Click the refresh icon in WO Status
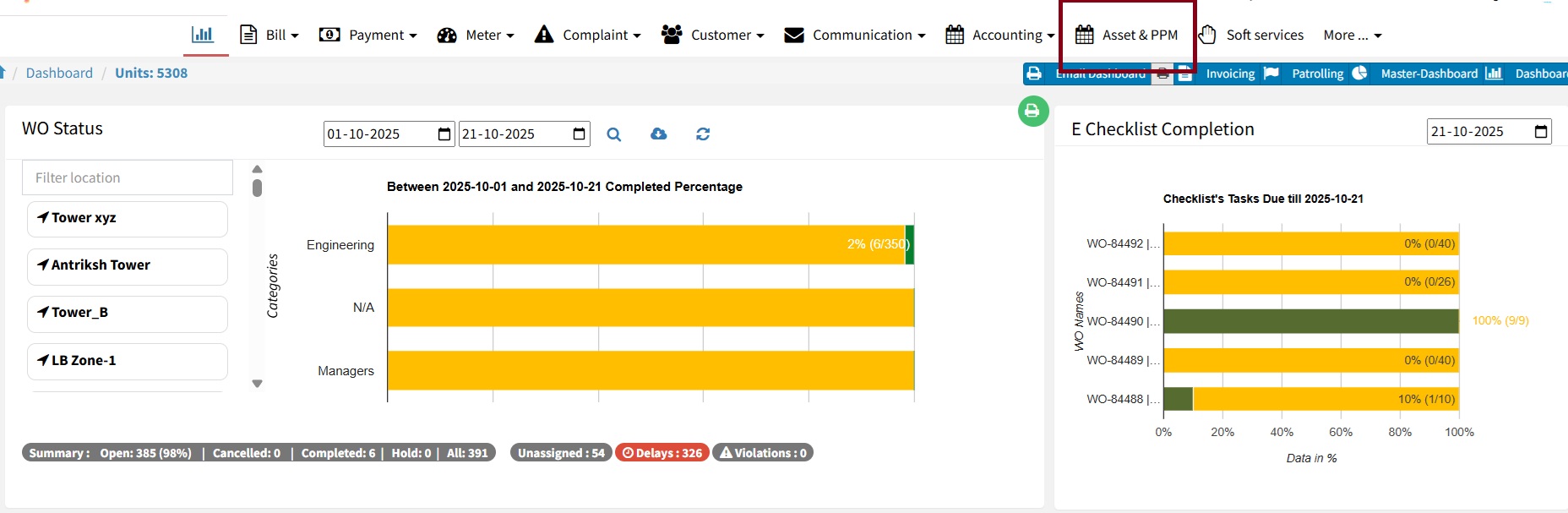 click(703, 134)
